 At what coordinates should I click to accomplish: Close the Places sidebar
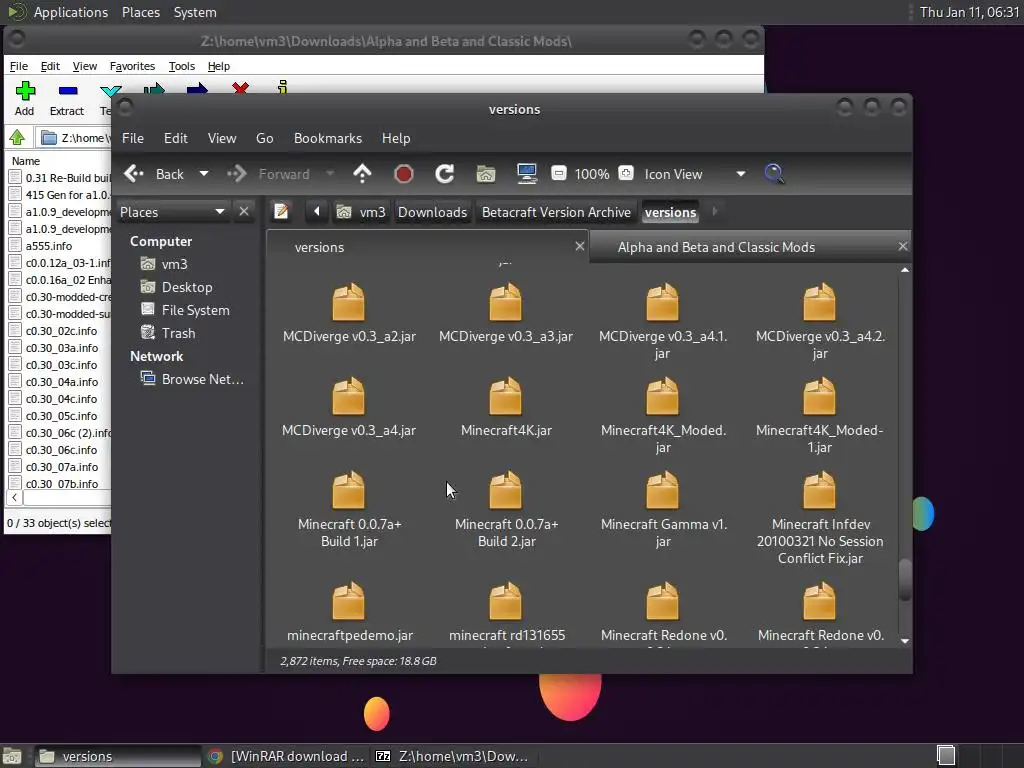[244, 212]
